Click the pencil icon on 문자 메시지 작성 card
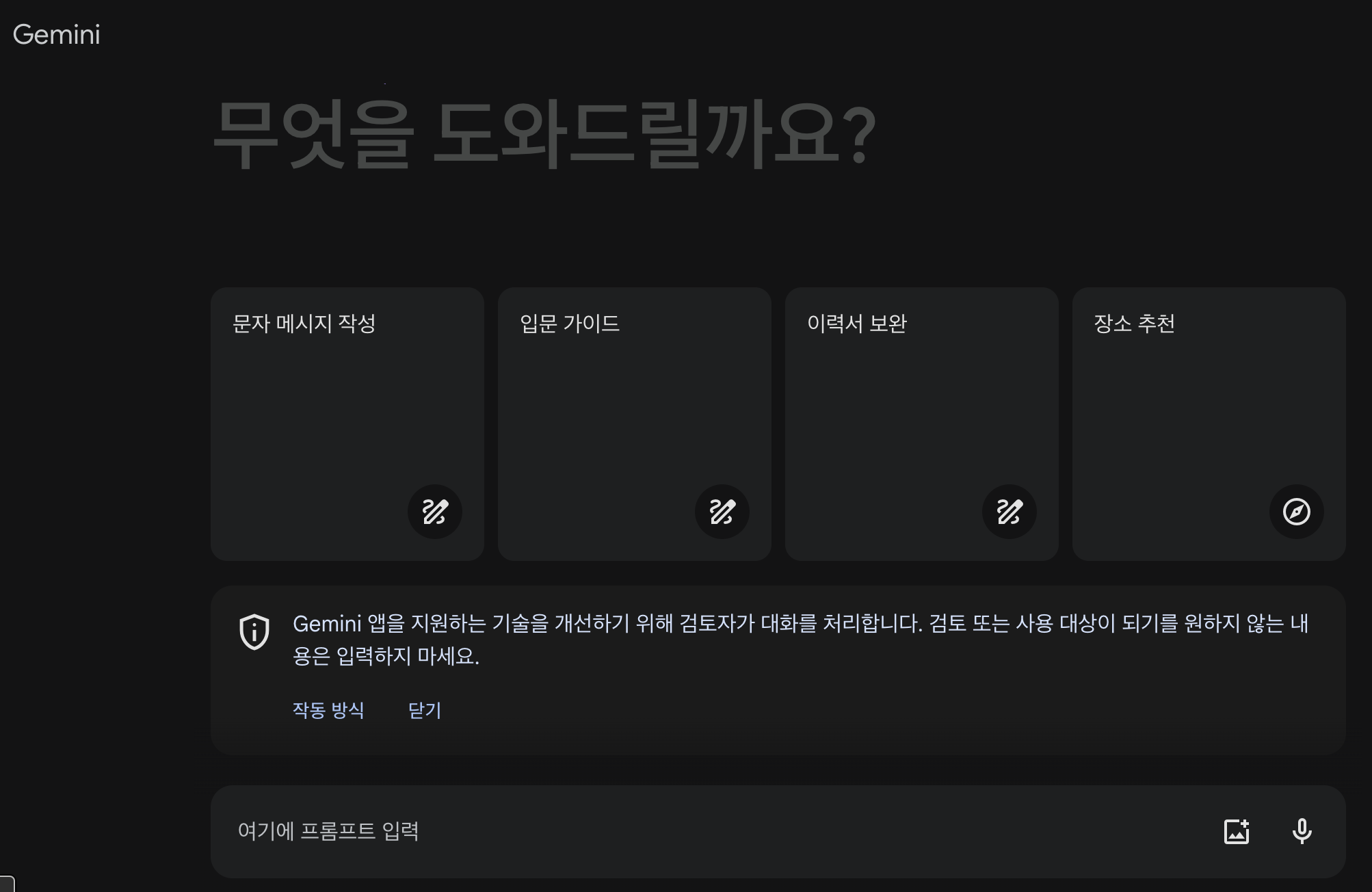The image size is (1372, 892). [435, 512]
